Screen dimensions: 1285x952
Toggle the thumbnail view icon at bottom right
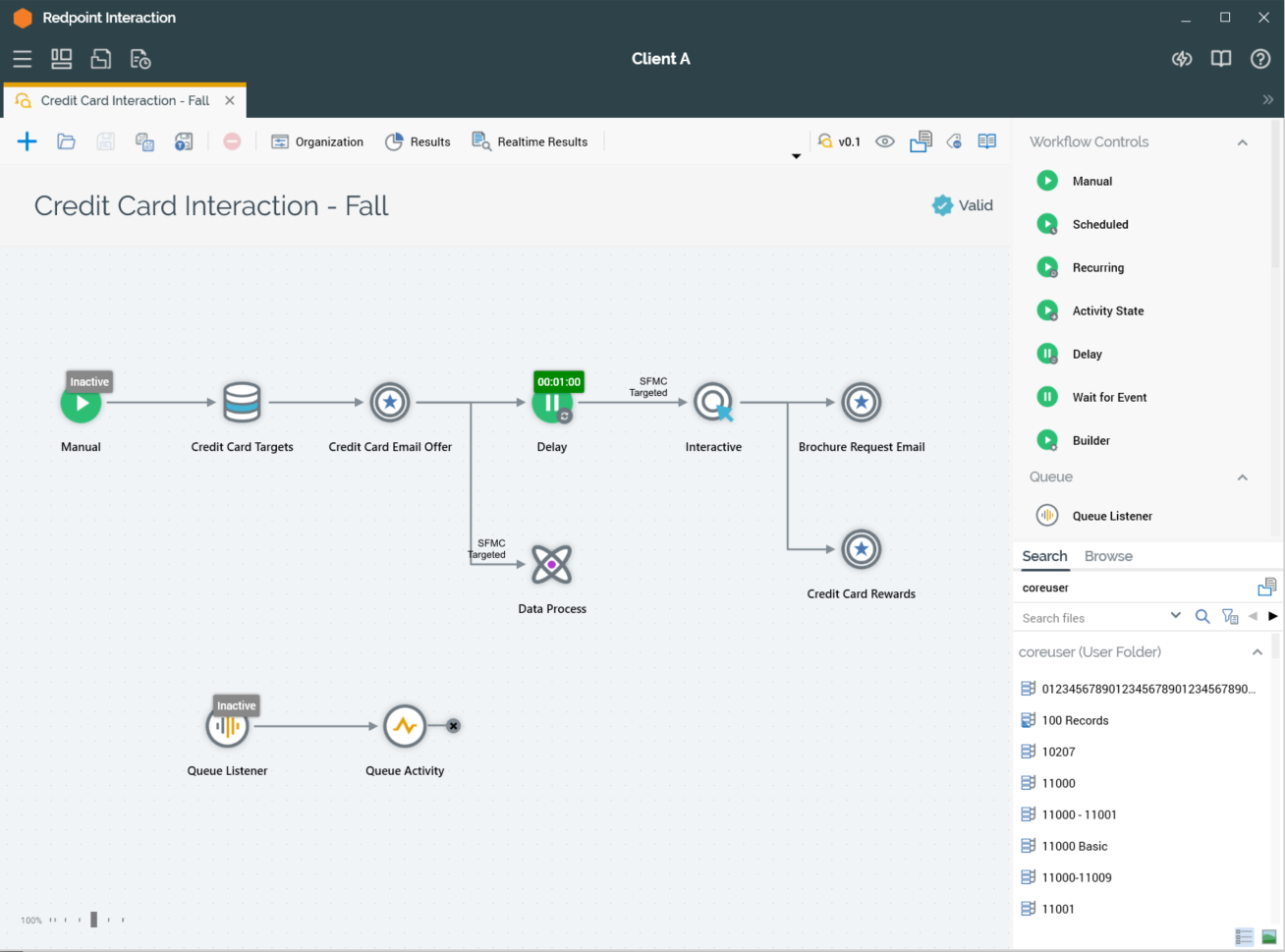click(x=1269, y=936)
